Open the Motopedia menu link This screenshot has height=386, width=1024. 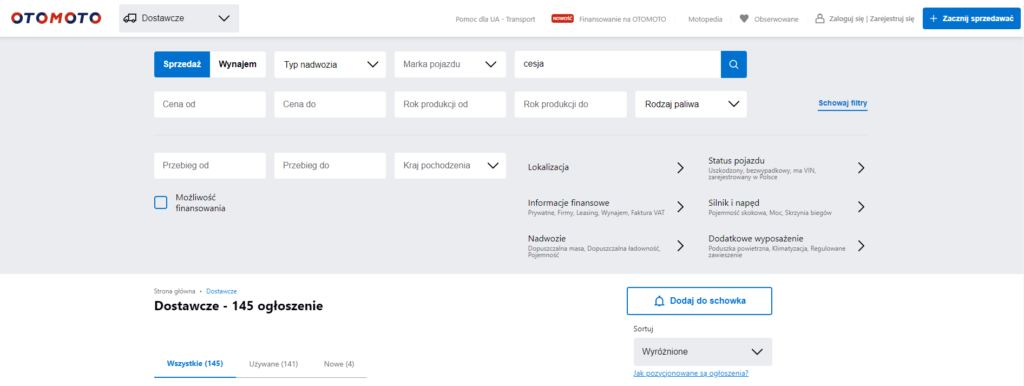coord(705,20)
